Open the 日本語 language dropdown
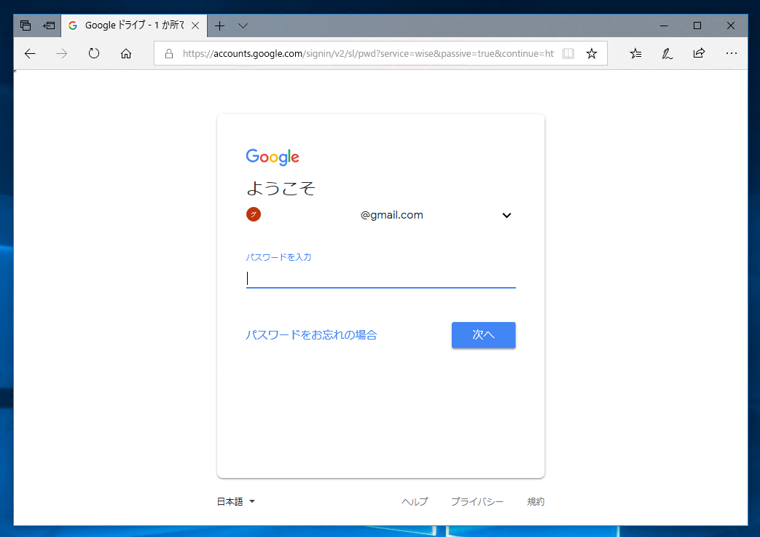This screenshot has height=537, width=760. click(x=236, y=502)
